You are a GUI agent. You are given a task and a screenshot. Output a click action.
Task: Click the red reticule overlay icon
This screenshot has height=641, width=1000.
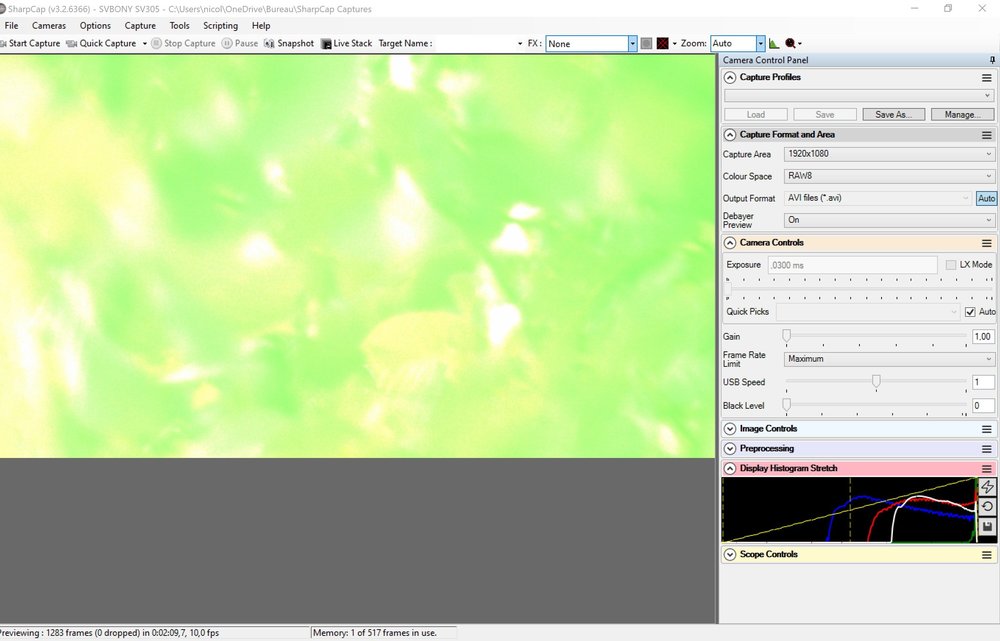tap(663, 43)
